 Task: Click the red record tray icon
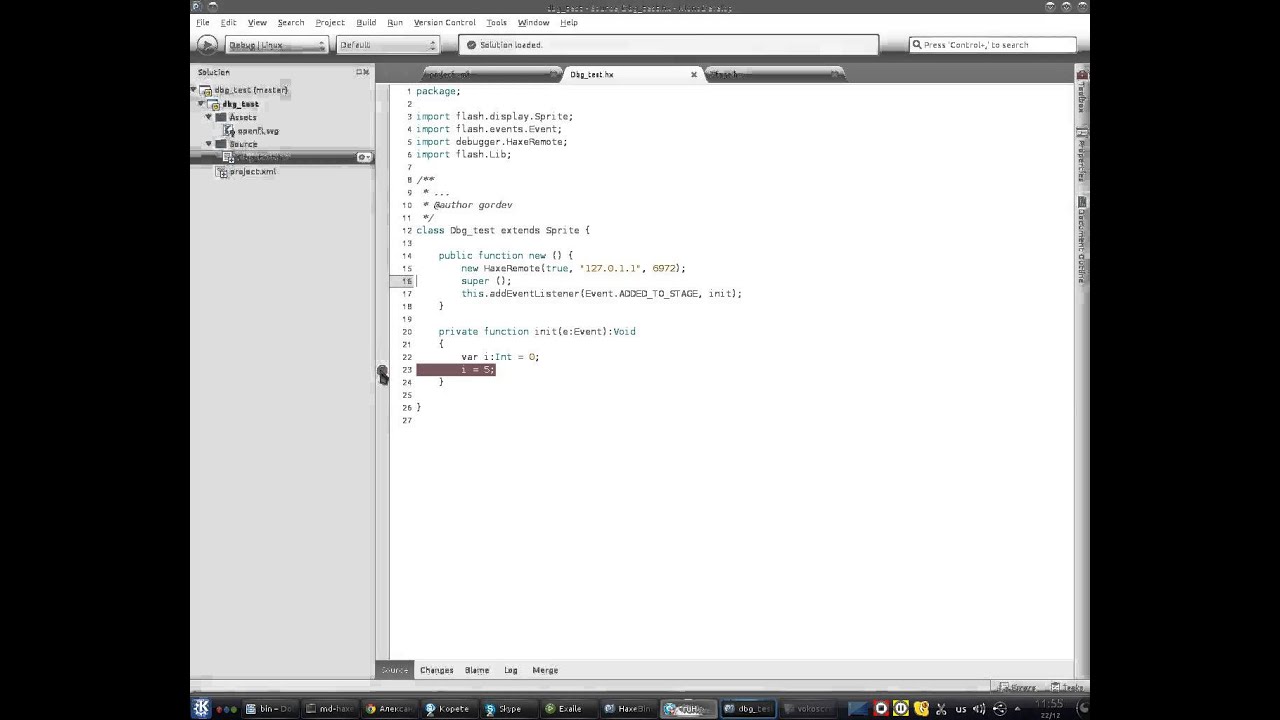coord(881,709)
